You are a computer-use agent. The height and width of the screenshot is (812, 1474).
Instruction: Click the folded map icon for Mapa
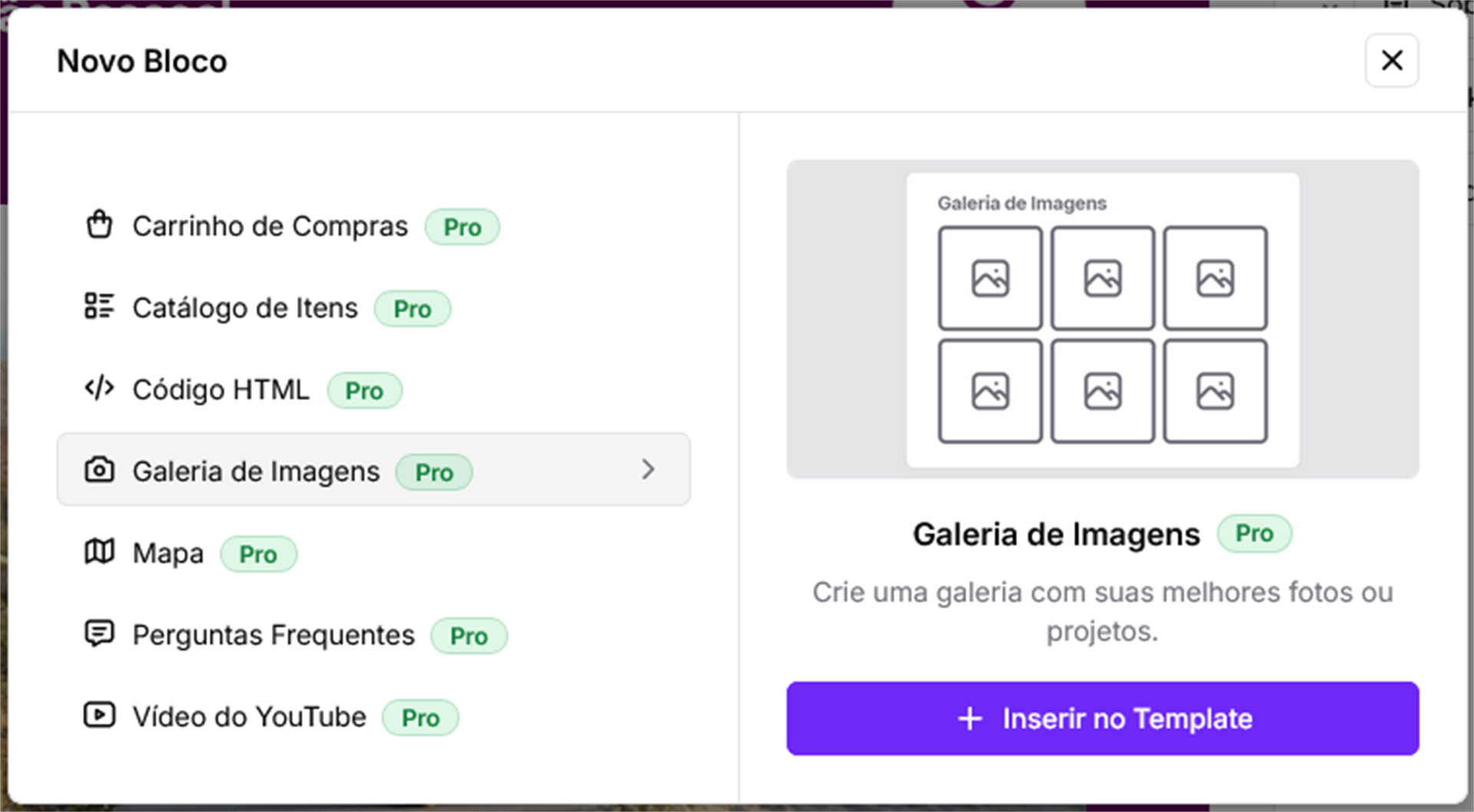click(x=99, y=551)
